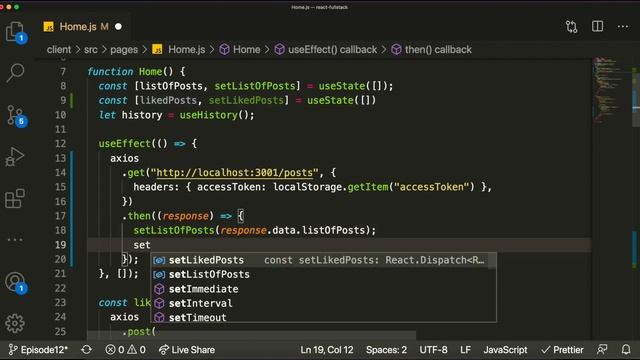Open the Search view in activity bar

pos(15,73)
